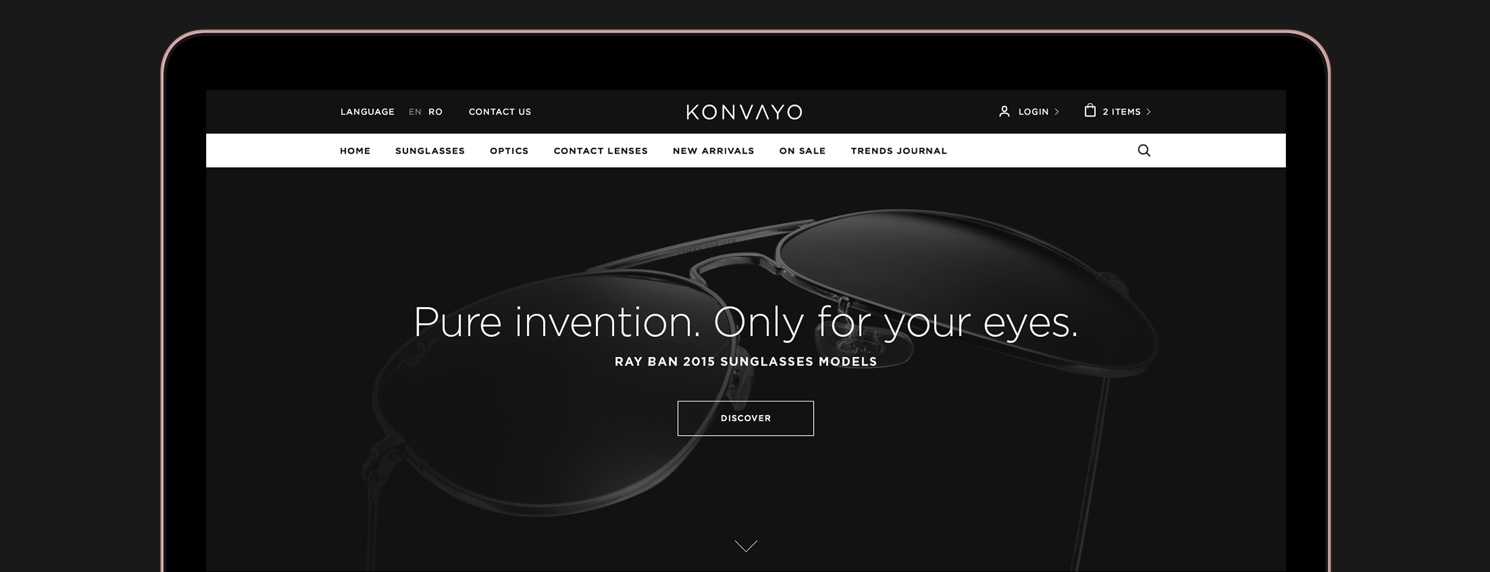The image size is (1490, 572).
Task: Select On Sale menu item
Action: (x=802, y=151)
